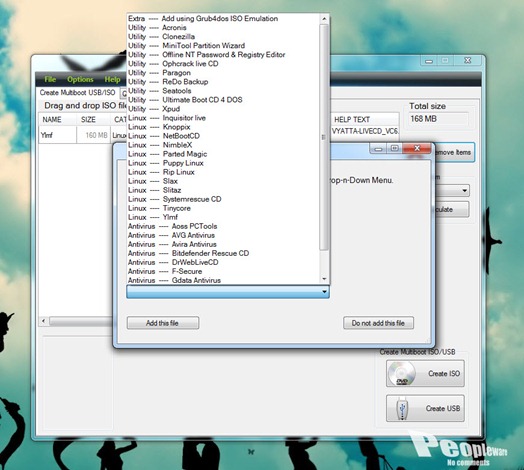Close the add-file dialog with red X
The height and width of the screenshot is (470, 524).
[417, 148]
